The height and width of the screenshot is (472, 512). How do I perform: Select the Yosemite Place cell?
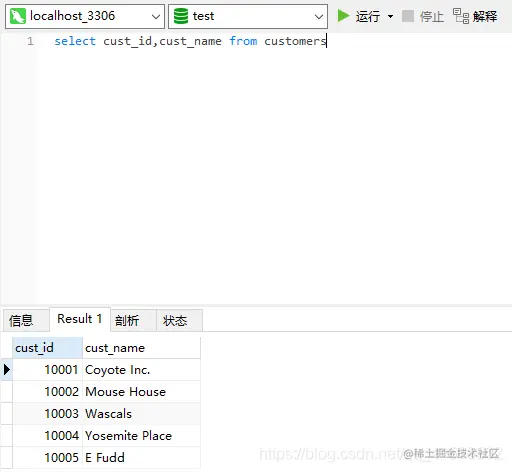coord(141,436)
